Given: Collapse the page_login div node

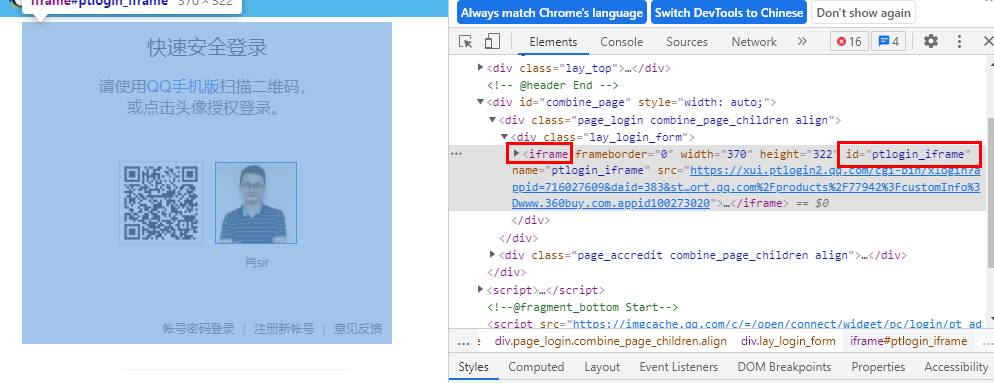Looking at the screenshot, I should 493,120.
